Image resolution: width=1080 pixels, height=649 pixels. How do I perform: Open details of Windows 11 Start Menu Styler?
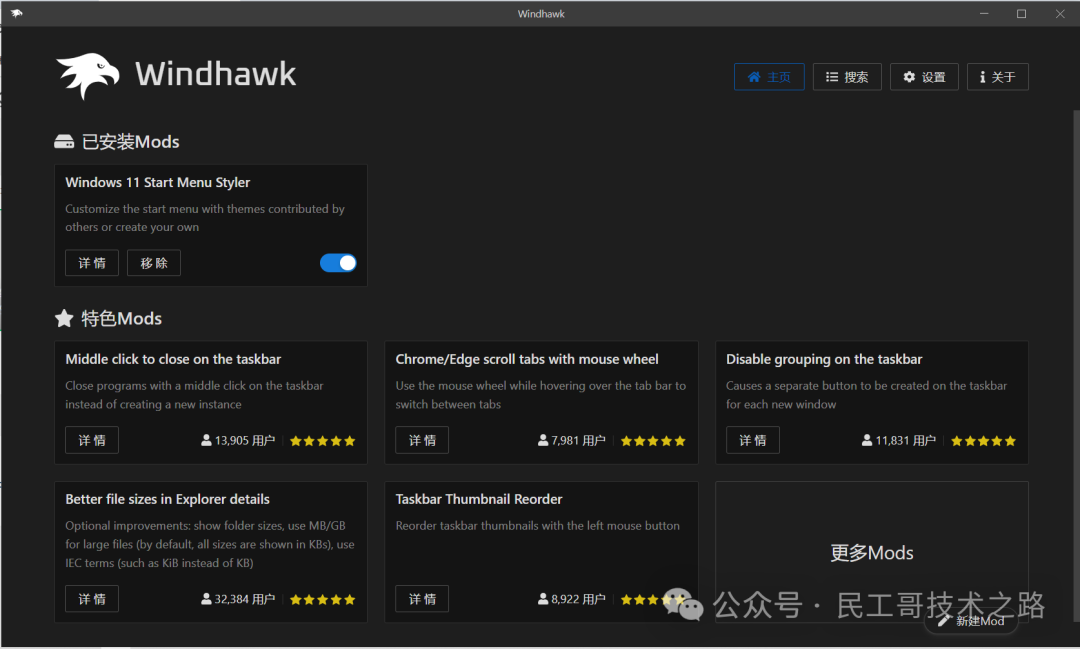point(92,262)
